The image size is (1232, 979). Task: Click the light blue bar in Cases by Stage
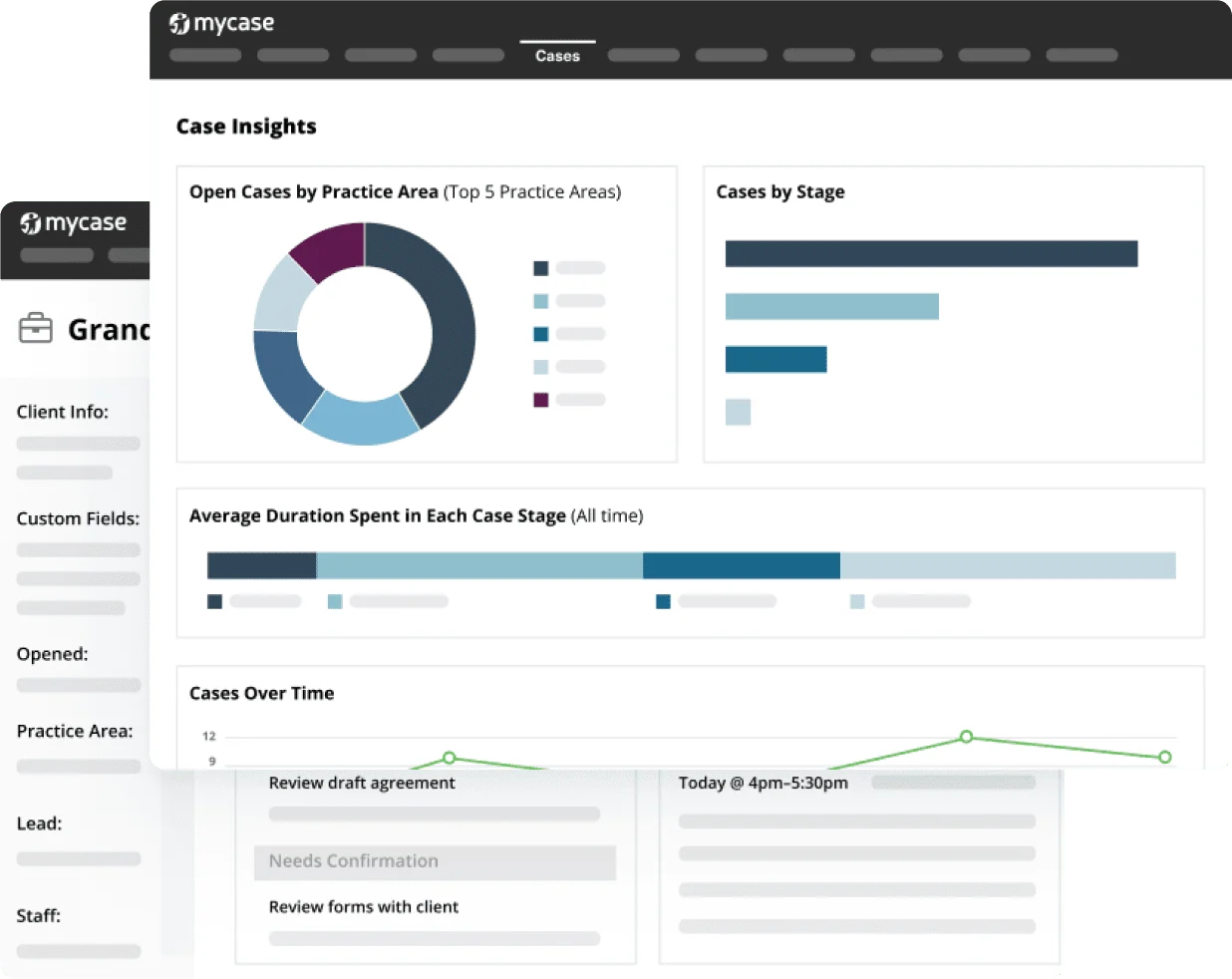(x=832, y=306)
